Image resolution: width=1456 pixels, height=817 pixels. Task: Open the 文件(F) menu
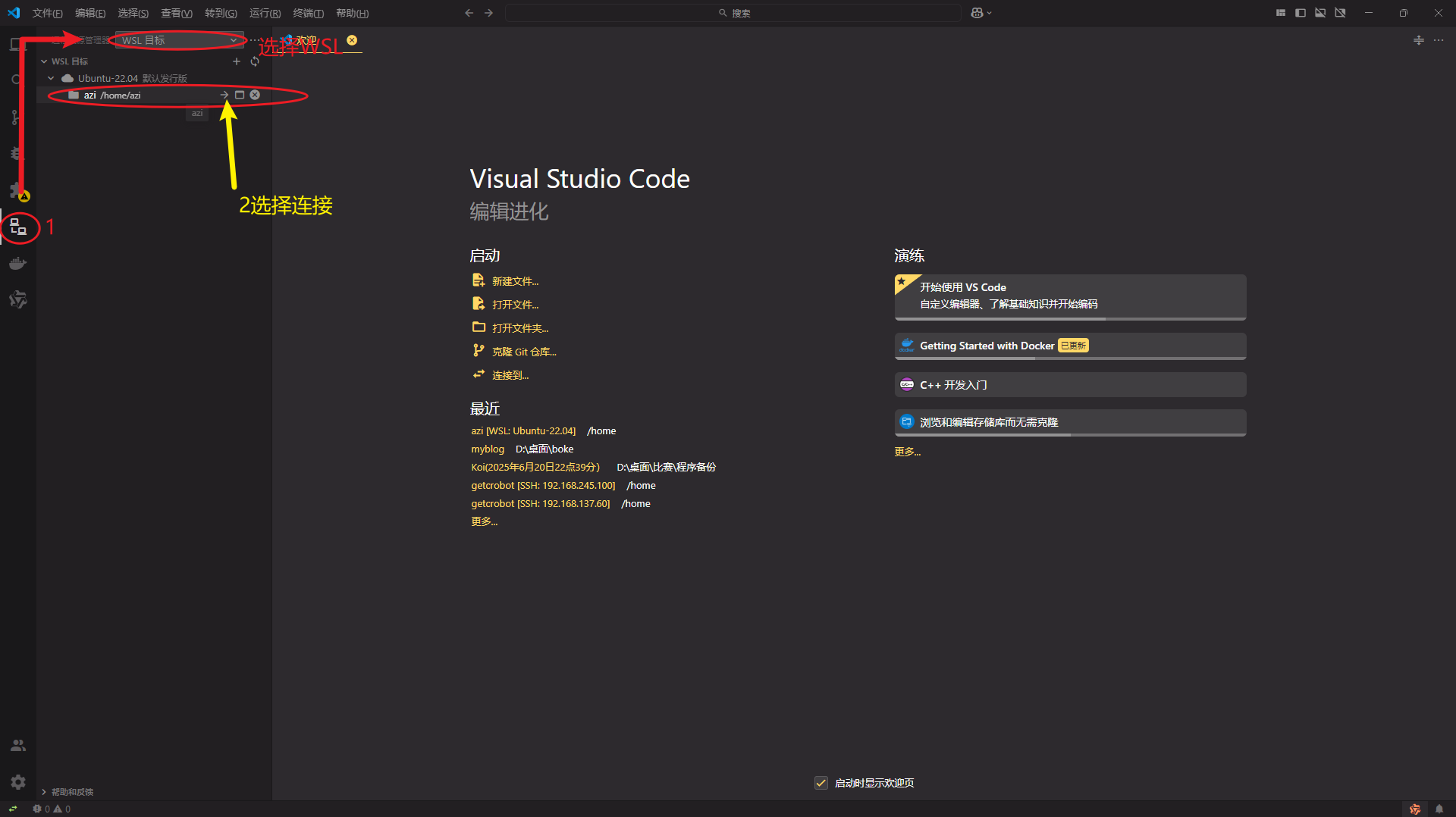tap(47, 13)
